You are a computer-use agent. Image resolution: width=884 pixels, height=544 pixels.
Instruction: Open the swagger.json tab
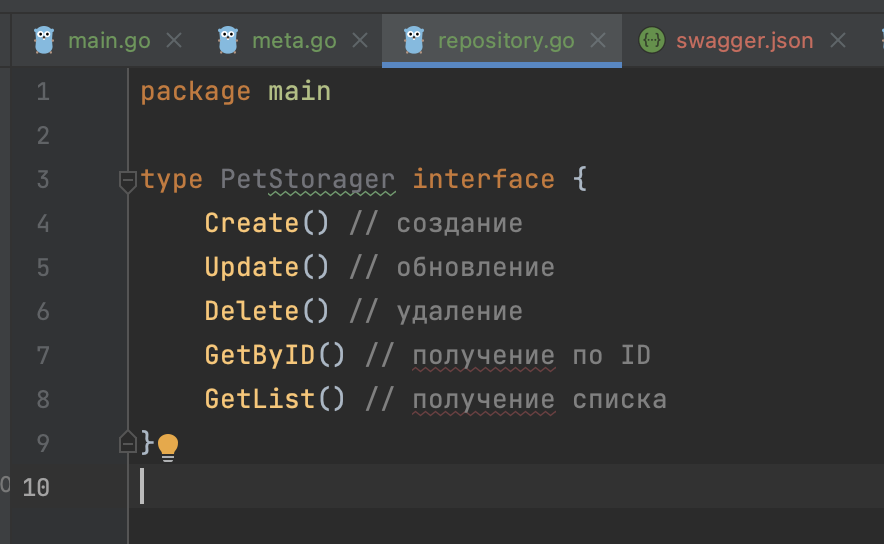(x=744, y=41)
